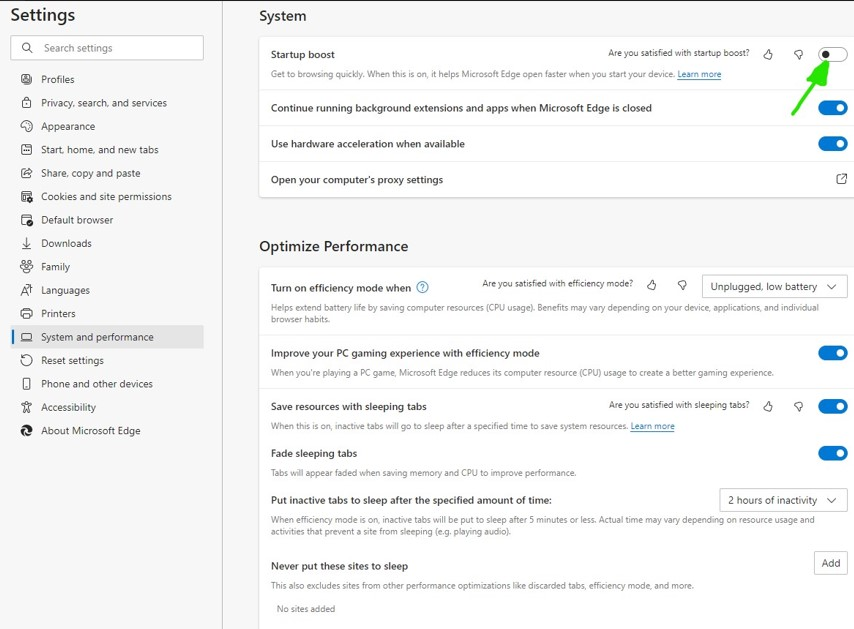The image size is (854, 629).
Task: Enable the Startup boost toggle
Action: 832,54
